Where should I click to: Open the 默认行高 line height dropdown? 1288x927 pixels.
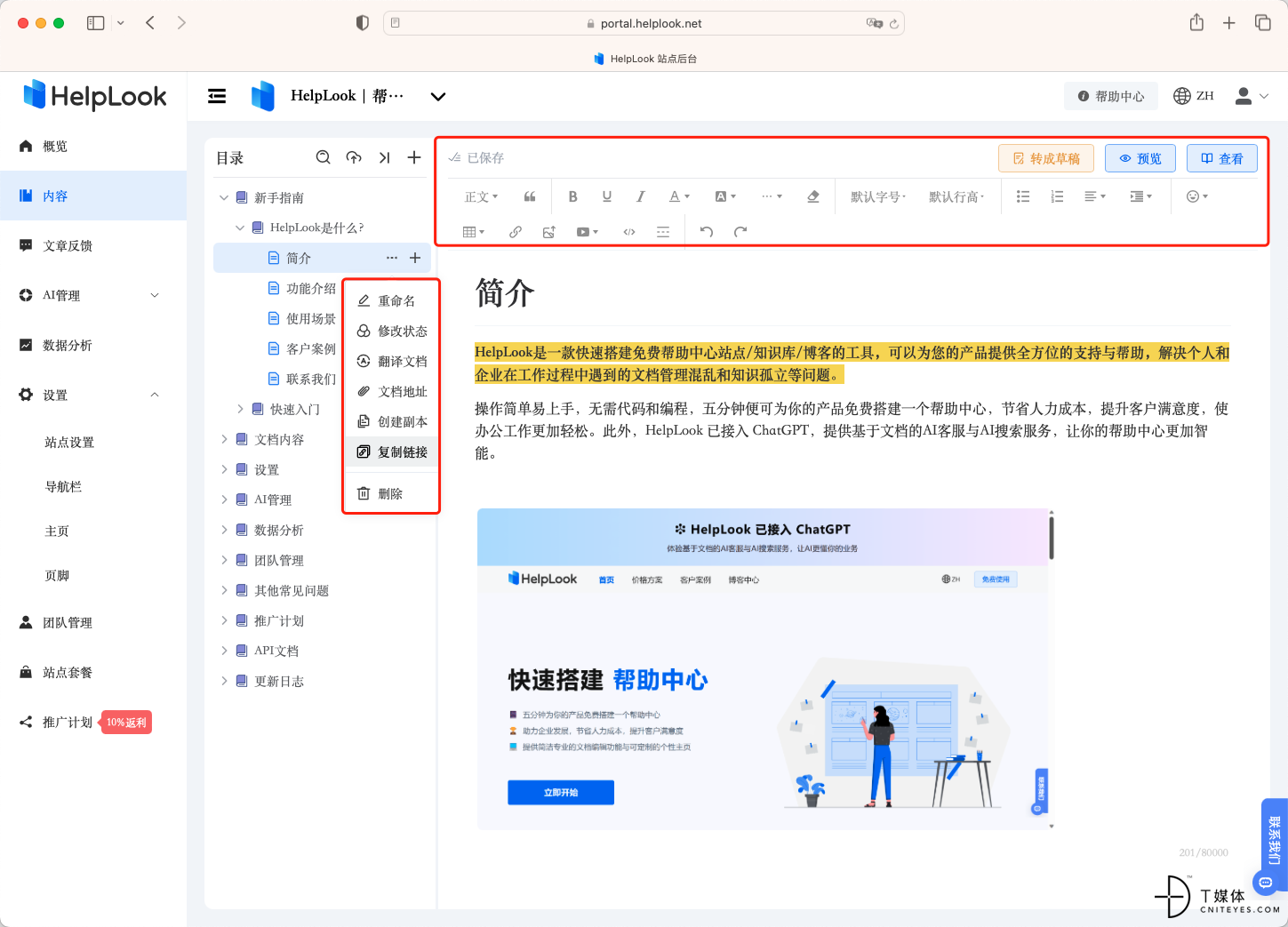click(x=956, y=196)
